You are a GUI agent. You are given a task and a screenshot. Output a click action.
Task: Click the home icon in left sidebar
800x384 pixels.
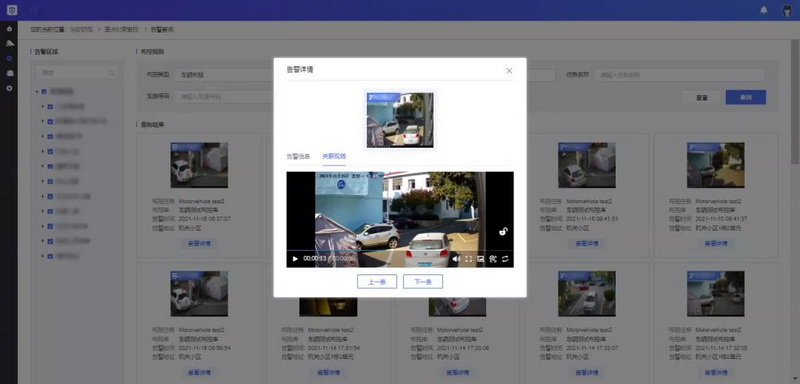pyautogui.click(x=9, y=29)
